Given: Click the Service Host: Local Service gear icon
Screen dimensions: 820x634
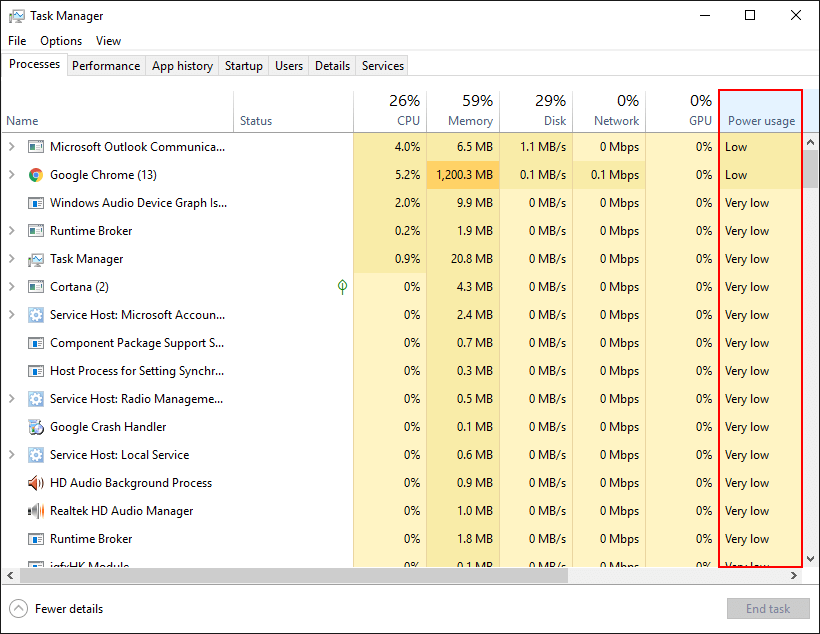Looking at the screenshot, I should (x=36, y=455).
